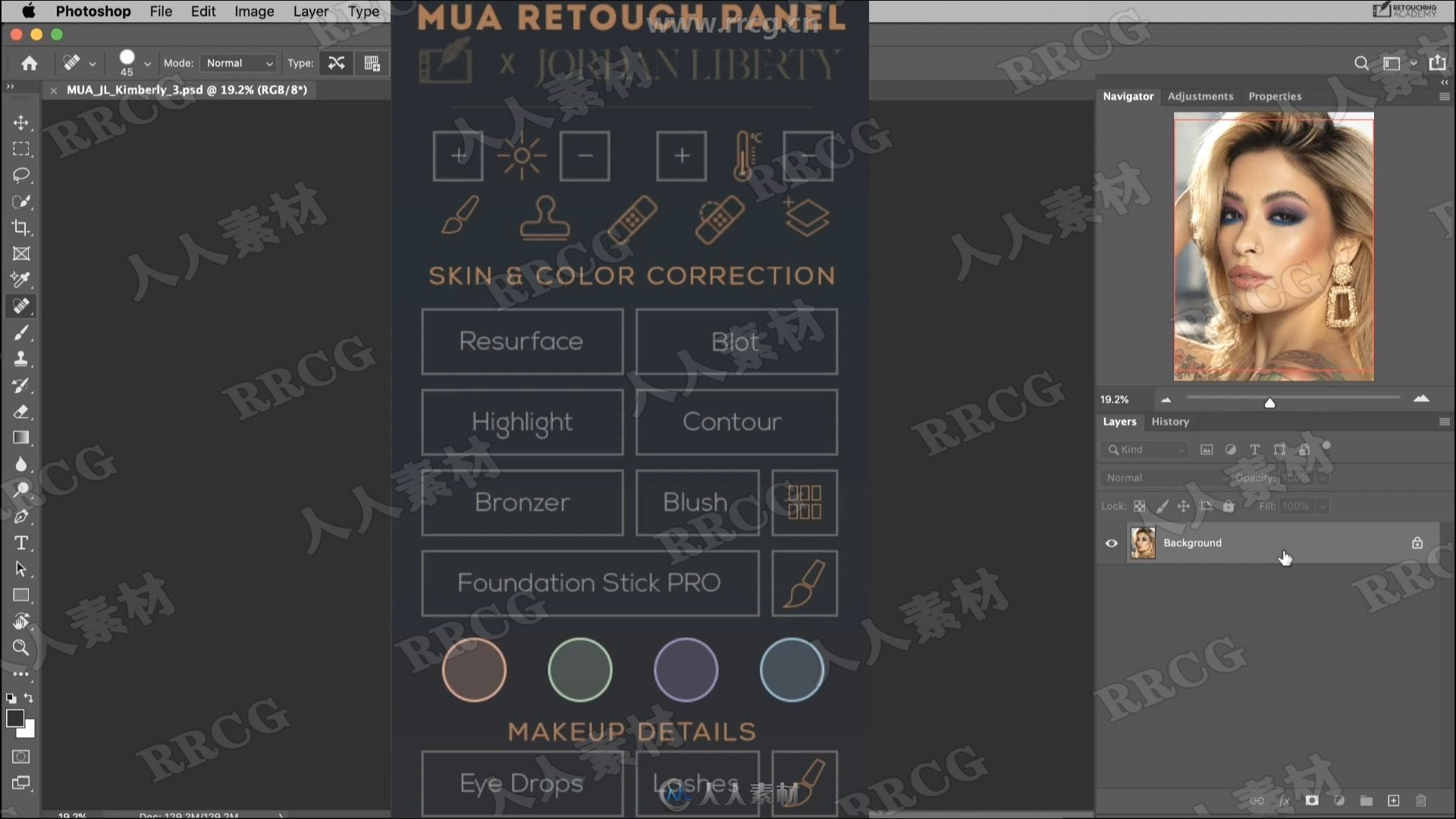1456x819 pixels.
Task: Toggle Sample All Layers button in options
Action: coord(372,63)
